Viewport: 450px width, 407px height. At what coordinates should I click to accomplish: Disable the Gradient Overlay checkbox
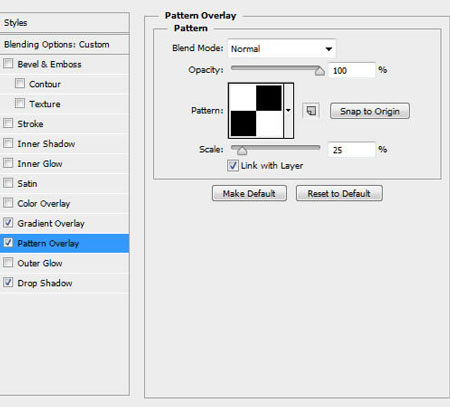tap(8, 223)
